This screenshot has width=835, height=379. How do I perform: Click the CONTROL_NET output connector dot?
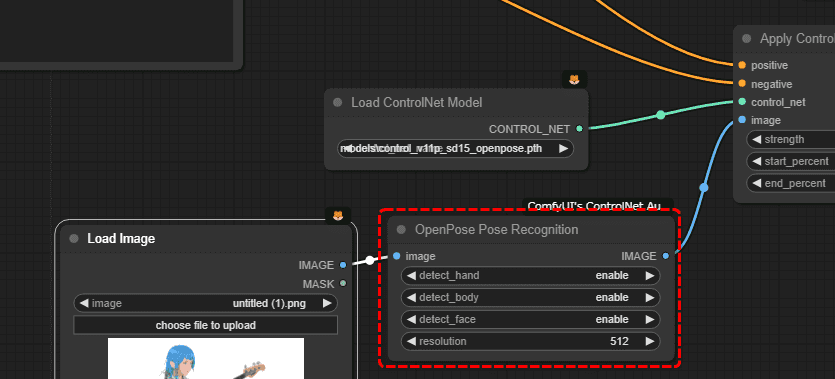(x=579, y=129)
